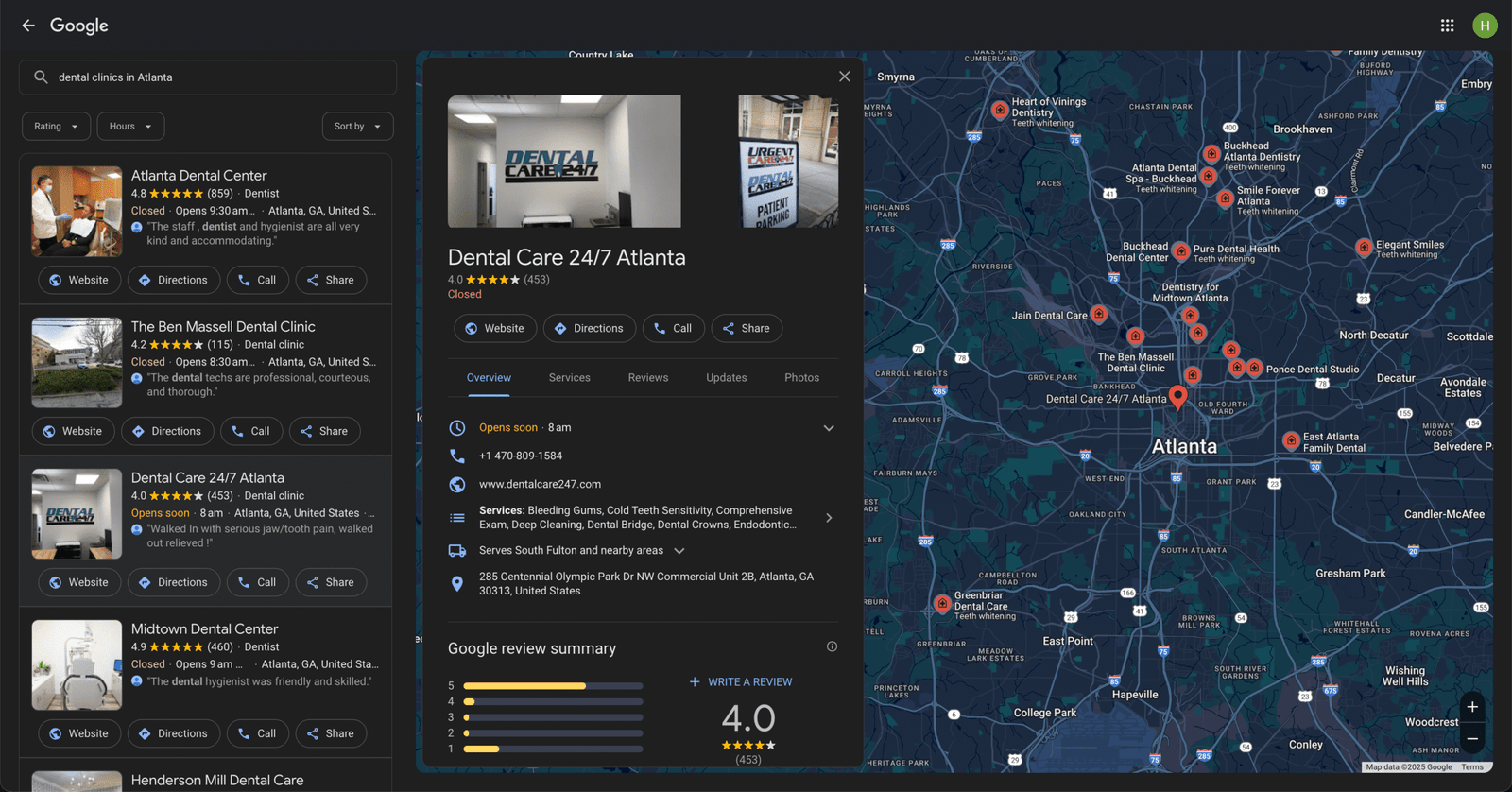Call The Ben Massell Dental Clinic
Screen dimensions: 1512x792
click(x=251, y=431)
